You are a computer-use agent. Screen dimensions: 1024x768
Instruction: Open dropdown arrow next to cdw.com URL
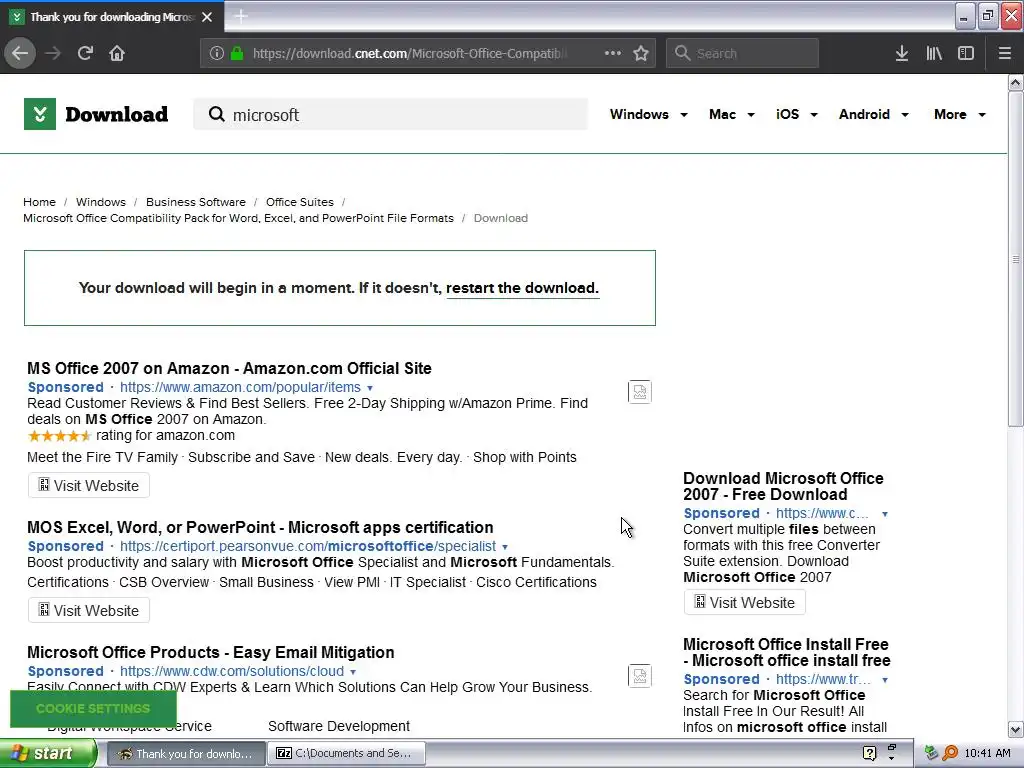353,672
